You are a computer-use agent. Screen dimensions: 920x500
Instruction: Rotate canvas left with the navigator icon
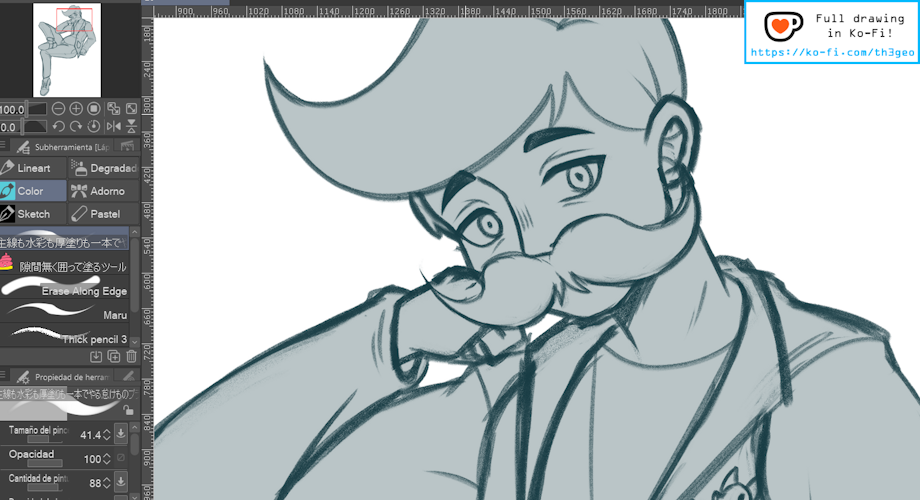[x=59, y=126]
